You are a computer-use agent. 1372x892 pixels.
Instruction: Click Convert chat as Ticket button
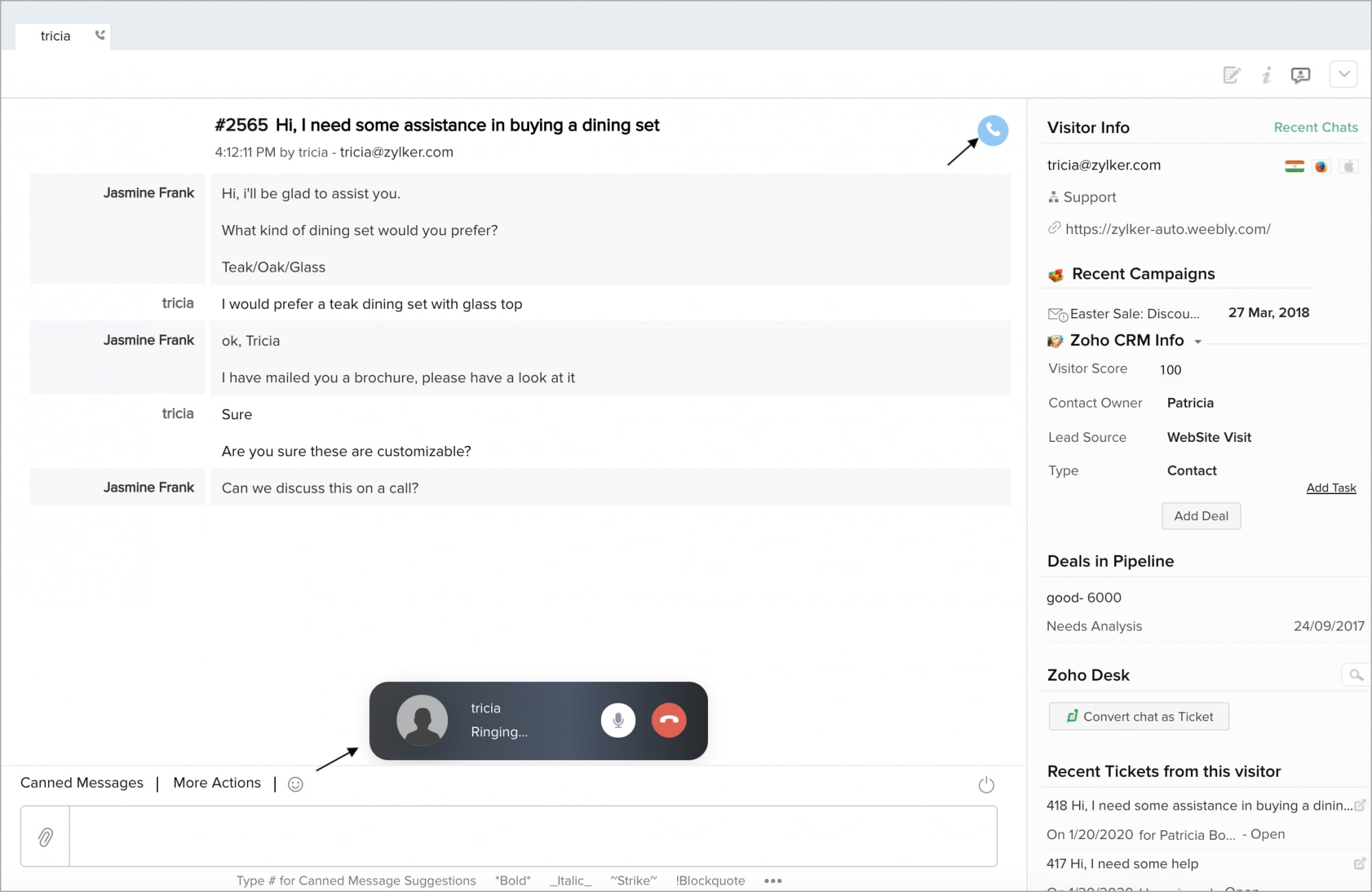[x=1139, y=716]
